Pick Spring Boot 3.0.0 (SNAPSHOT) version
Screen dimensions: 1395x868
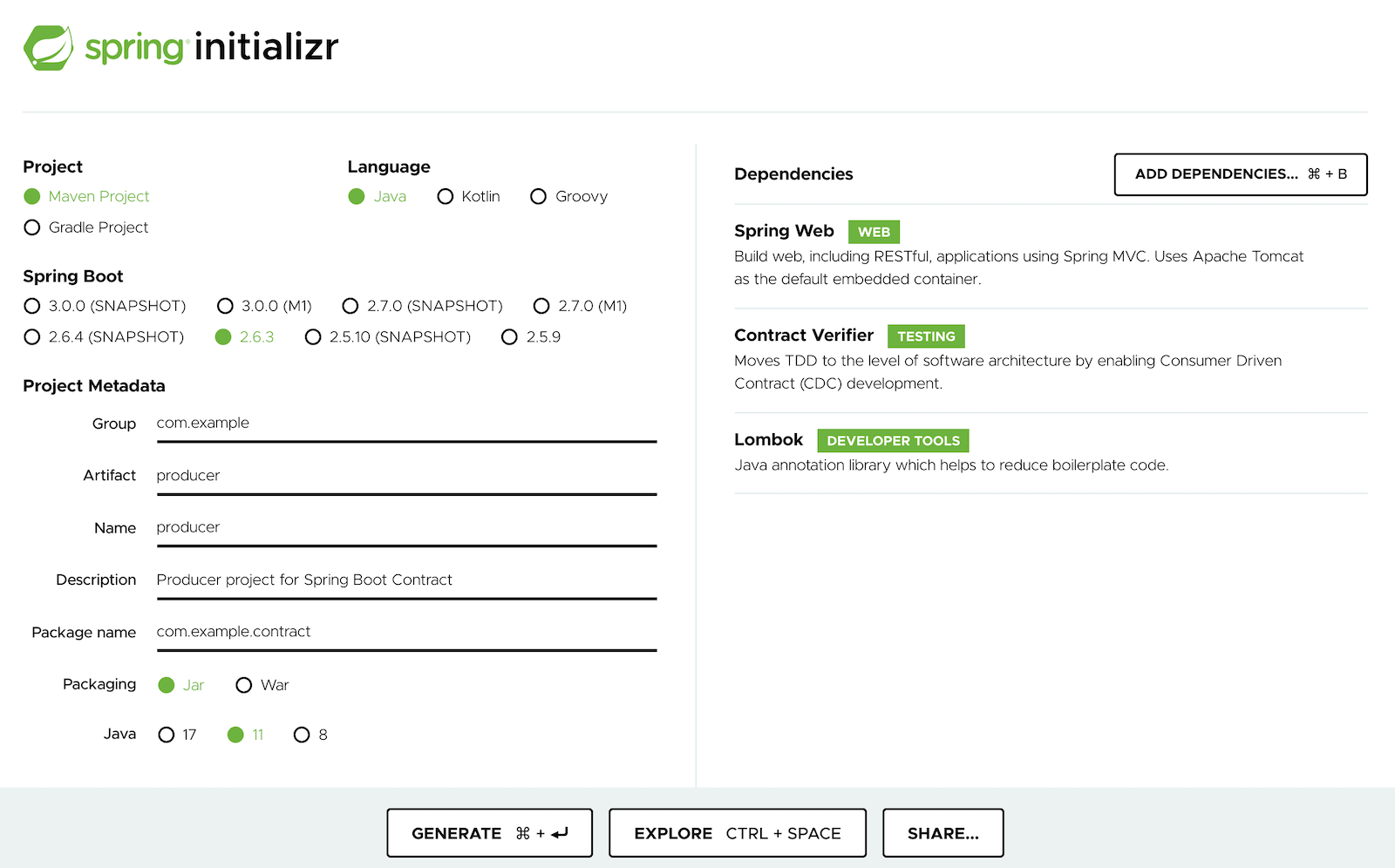(32, 306)
